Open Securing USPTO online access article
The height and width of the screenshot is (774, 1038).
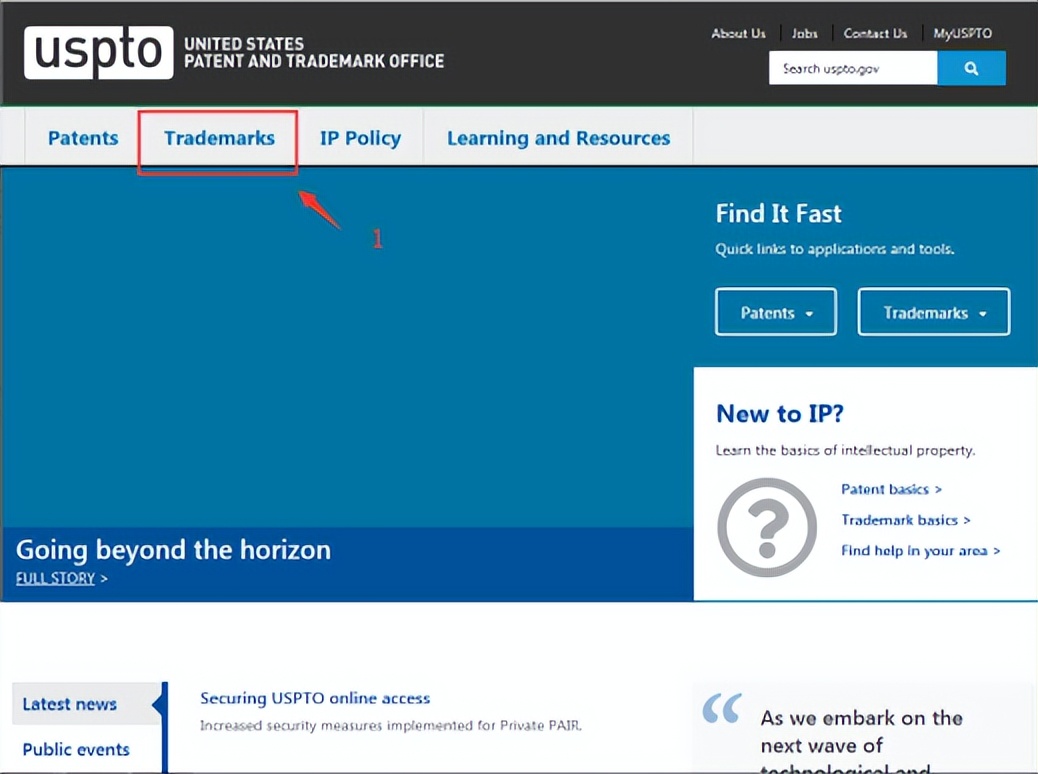pyautogui.click(x=315, y=698)
